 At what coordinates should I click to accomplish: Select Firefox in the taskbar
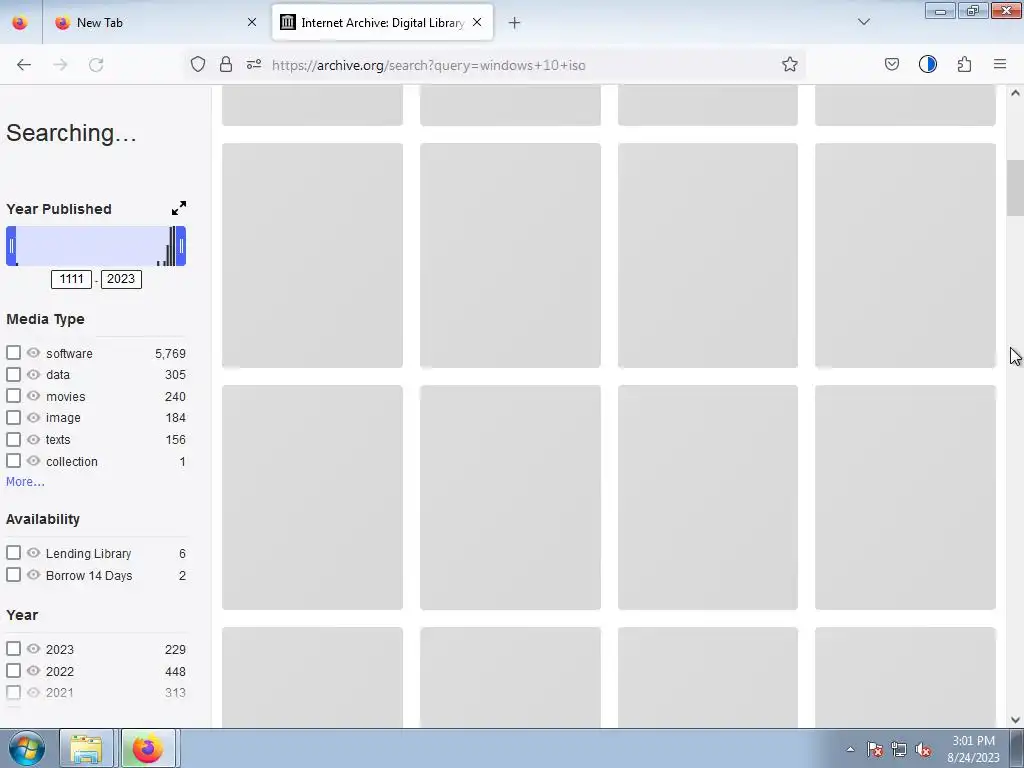pos(148,748)
